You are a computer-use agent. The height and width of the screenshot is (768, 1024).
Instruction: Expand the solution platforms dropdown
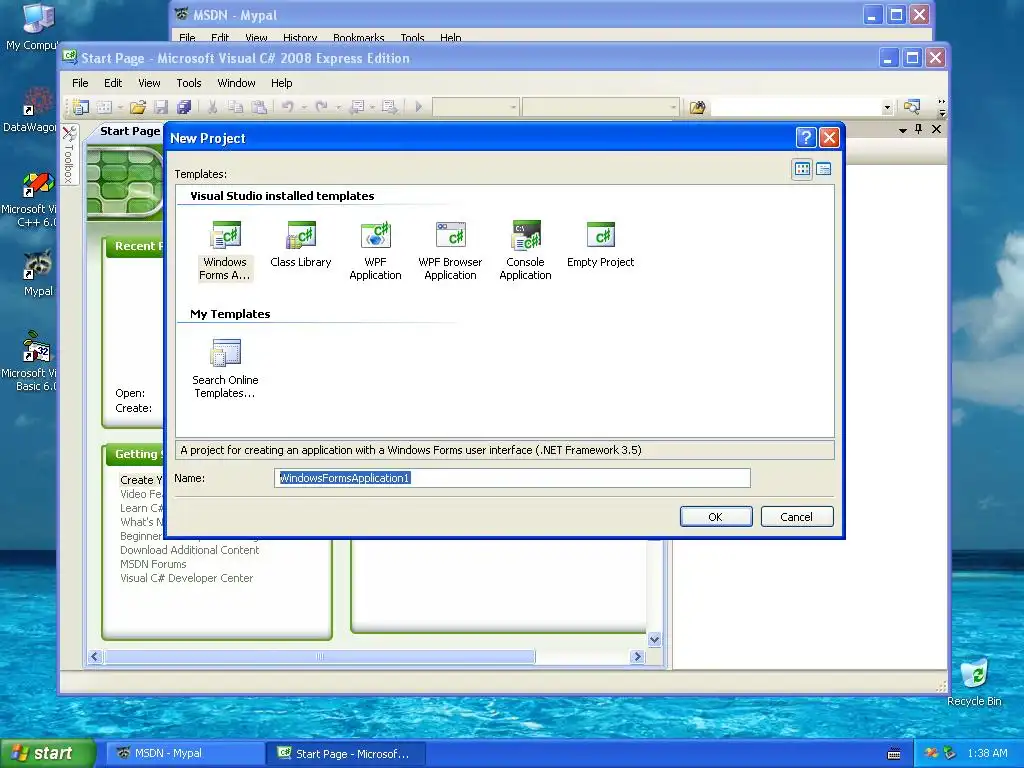coord(673,107)
